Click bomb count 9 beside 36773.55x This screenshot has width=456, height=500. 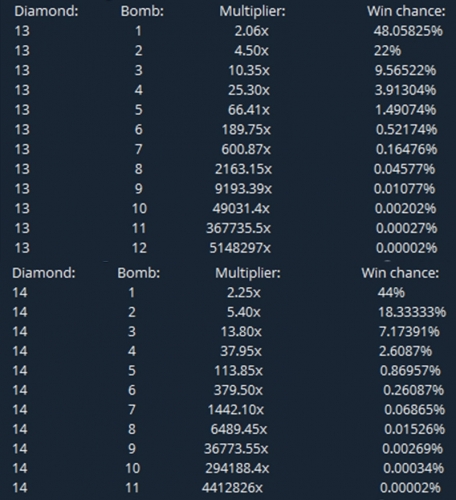(x=132, y=449)
